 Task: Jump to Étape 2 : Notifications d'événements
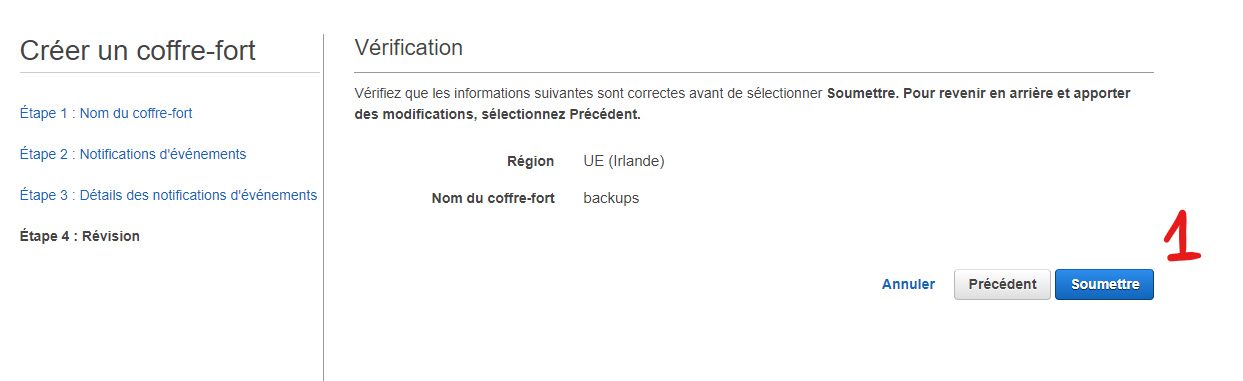click(x=133, y=154)
